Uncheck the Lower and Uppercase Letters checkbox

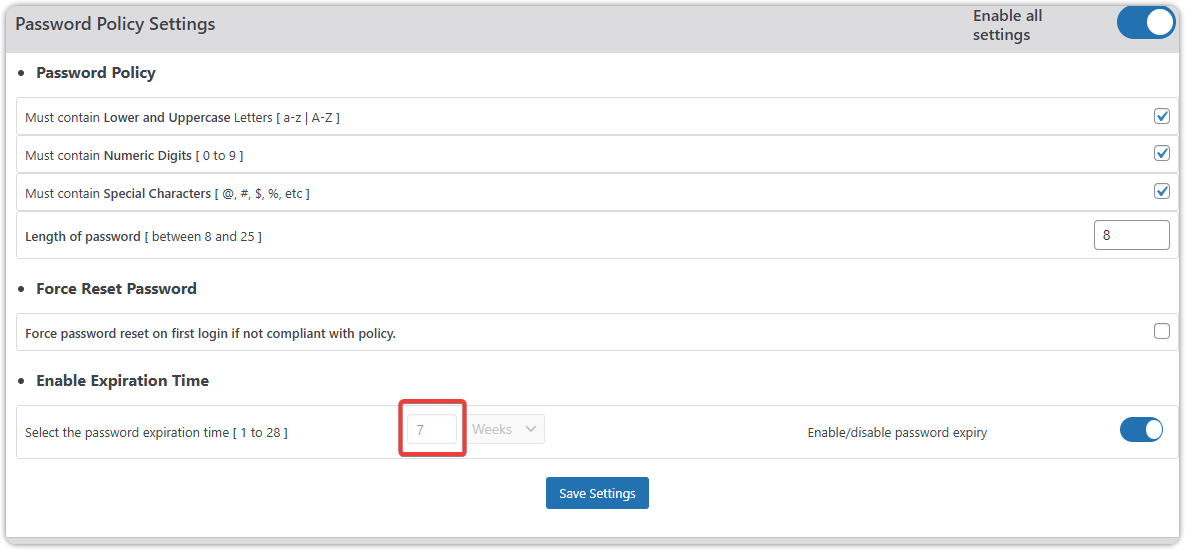pyautogui.click(x=1162, y=116)
